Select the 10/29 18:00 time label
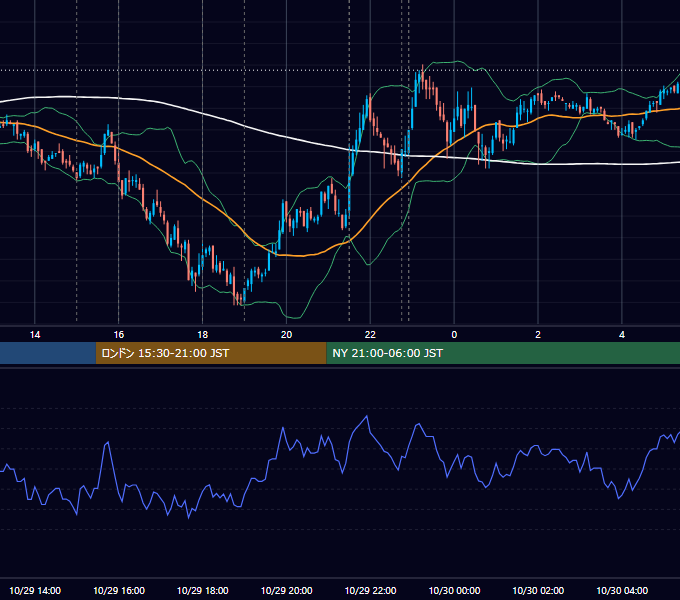The width and height of the screenshot is (680, 600). click(203, 590)
